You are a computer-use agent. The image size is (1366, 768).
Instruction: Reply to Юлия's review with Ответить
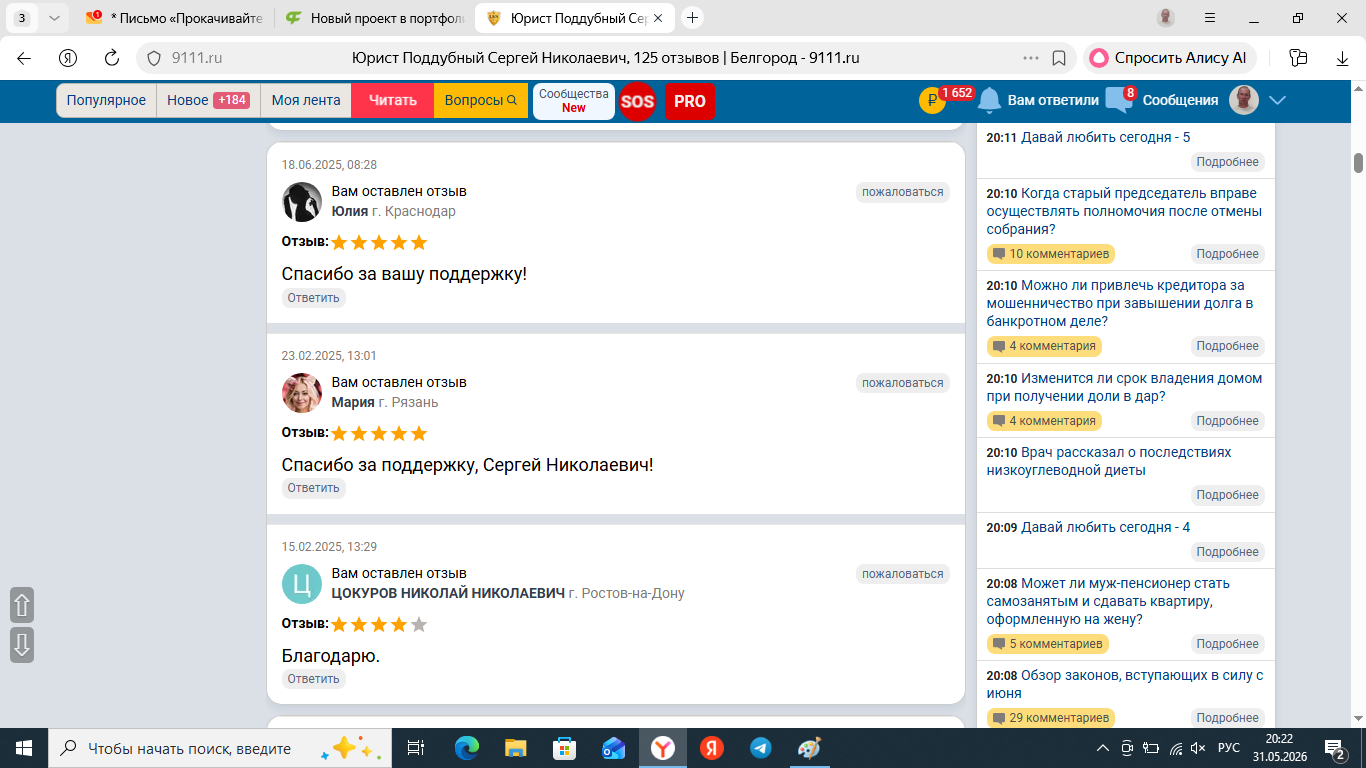pyautogui.click(x=313, y=298)
